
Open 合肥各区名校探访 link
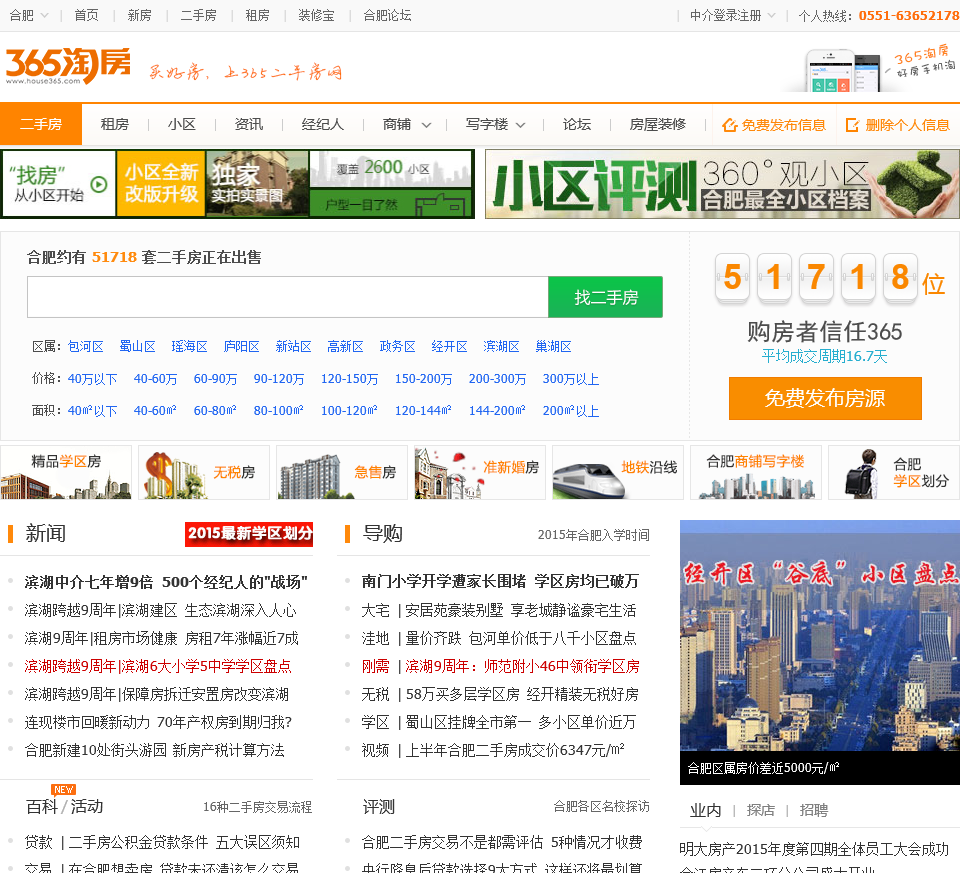point(601,806)
